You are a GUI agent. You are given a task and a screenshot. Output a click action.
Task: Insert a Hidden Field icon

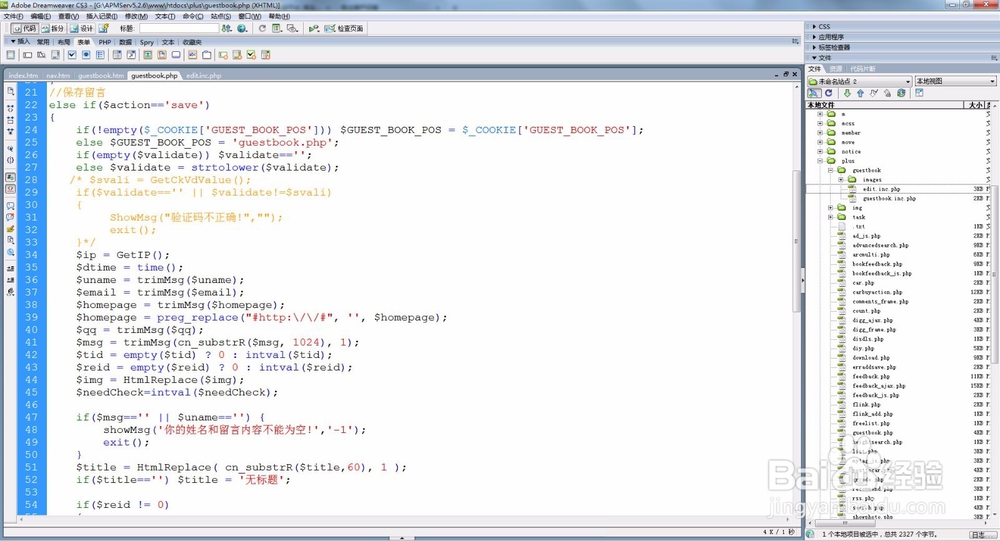click(x=41, y=56)
